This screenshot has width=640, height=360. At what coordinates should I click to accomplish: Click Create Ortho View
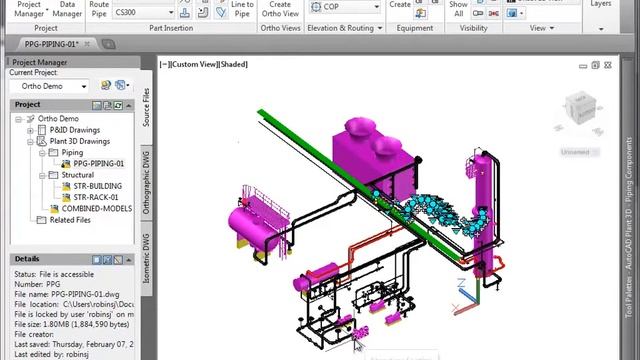click(280, 9)
